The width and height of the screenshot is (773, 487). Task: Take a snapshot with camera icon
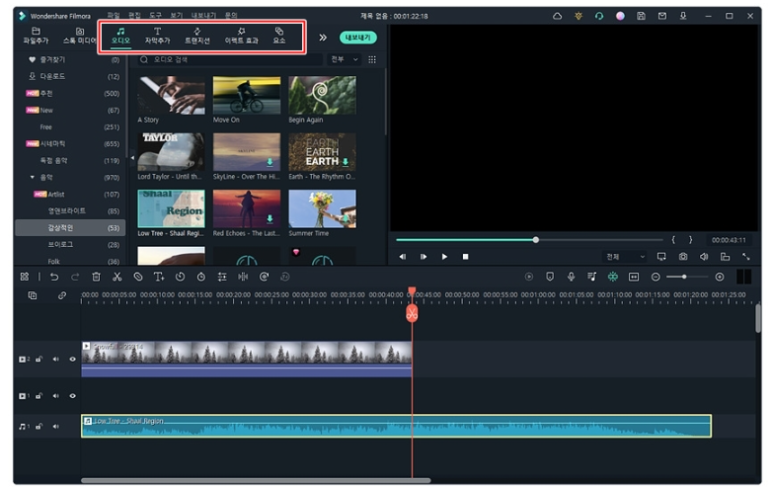pos(683,257)
